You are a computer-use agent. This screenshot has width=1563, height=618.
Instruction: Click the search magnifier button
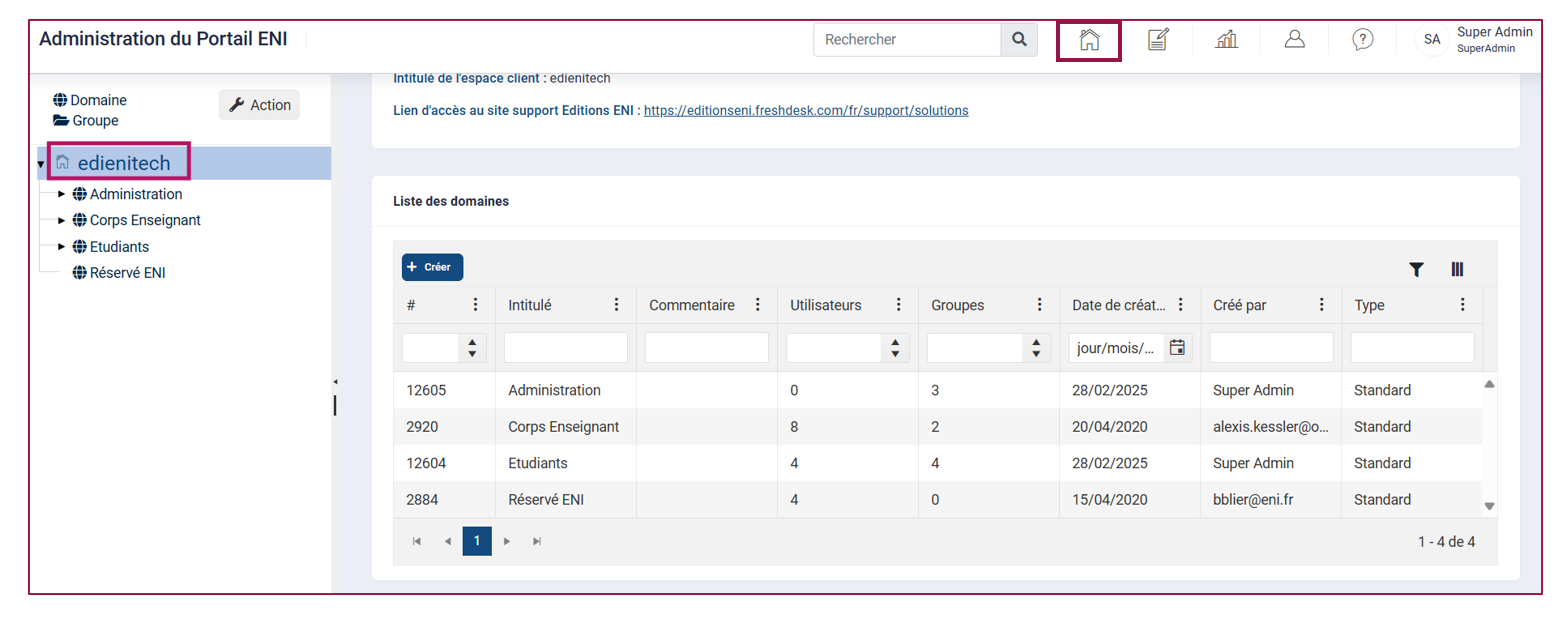(x=1019, y=40)
